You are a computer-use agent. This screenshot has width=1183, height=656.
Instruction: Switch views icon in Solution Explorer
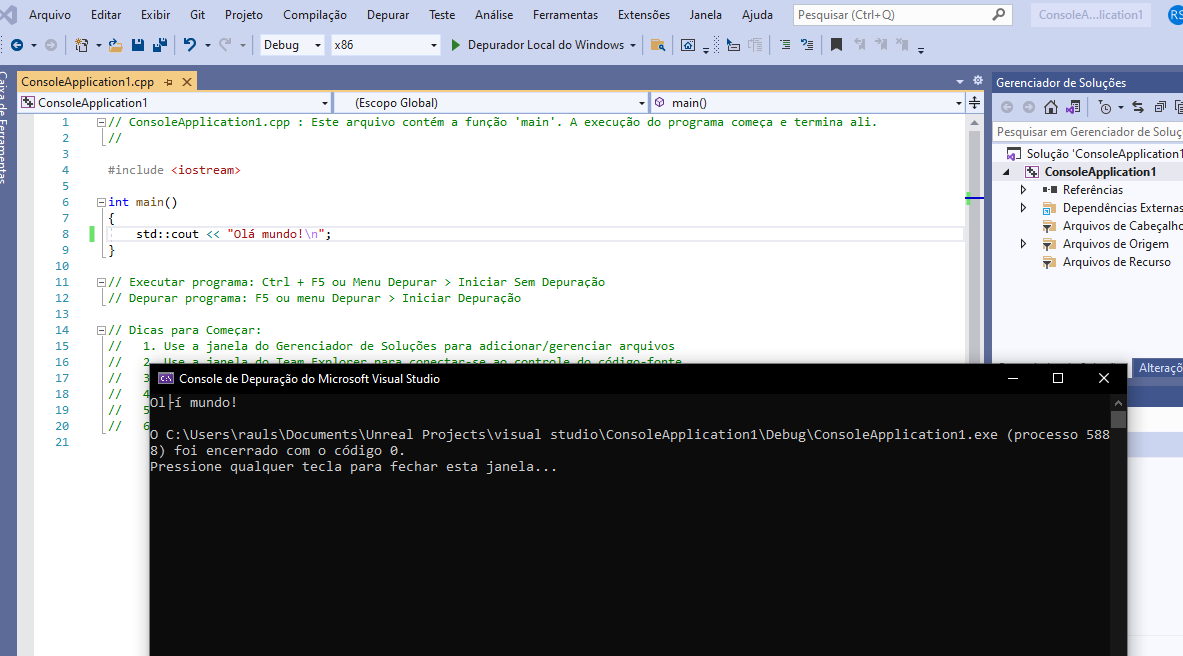tap(1073, 107)
